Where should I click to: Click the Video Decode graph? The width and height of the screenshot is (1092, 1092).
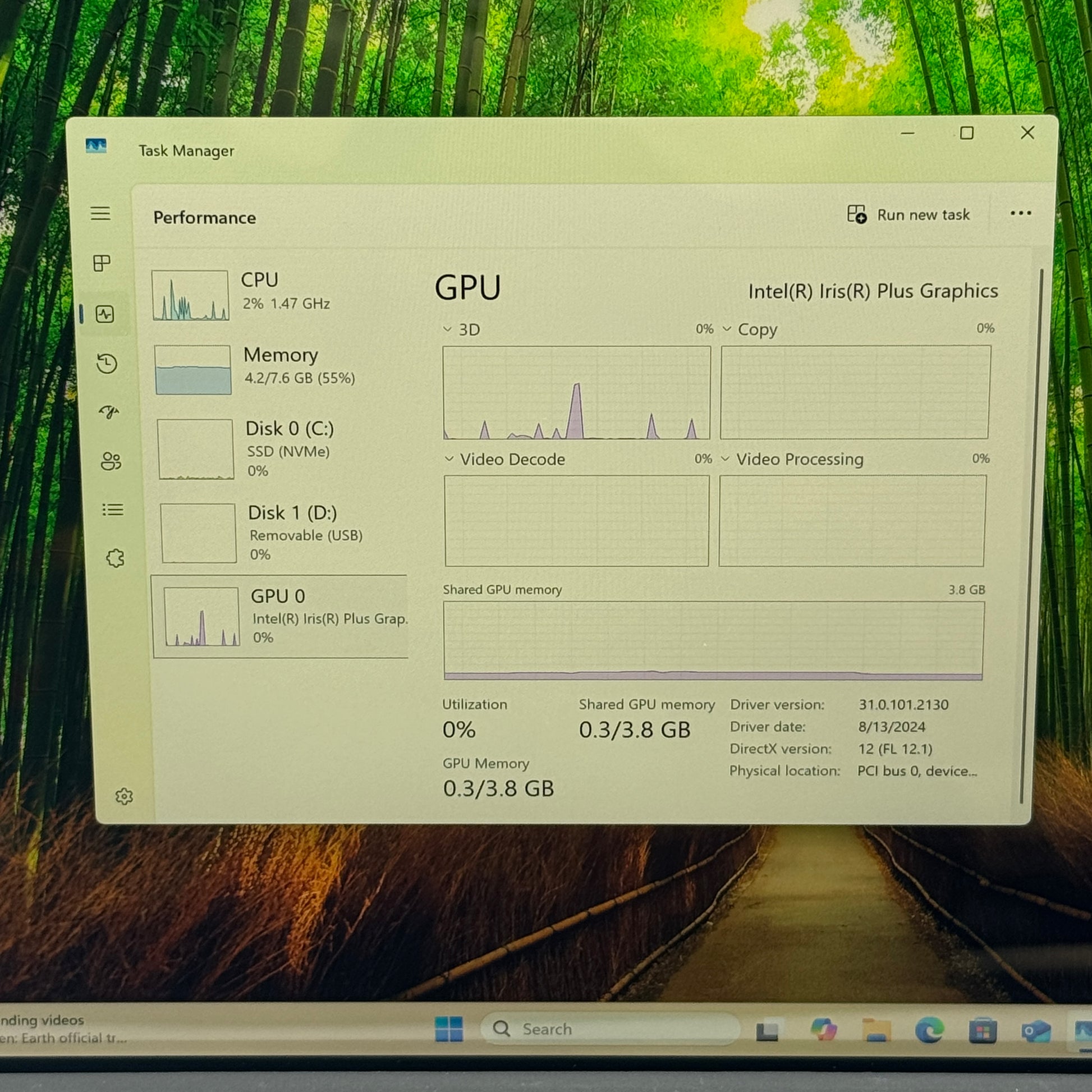576,521
